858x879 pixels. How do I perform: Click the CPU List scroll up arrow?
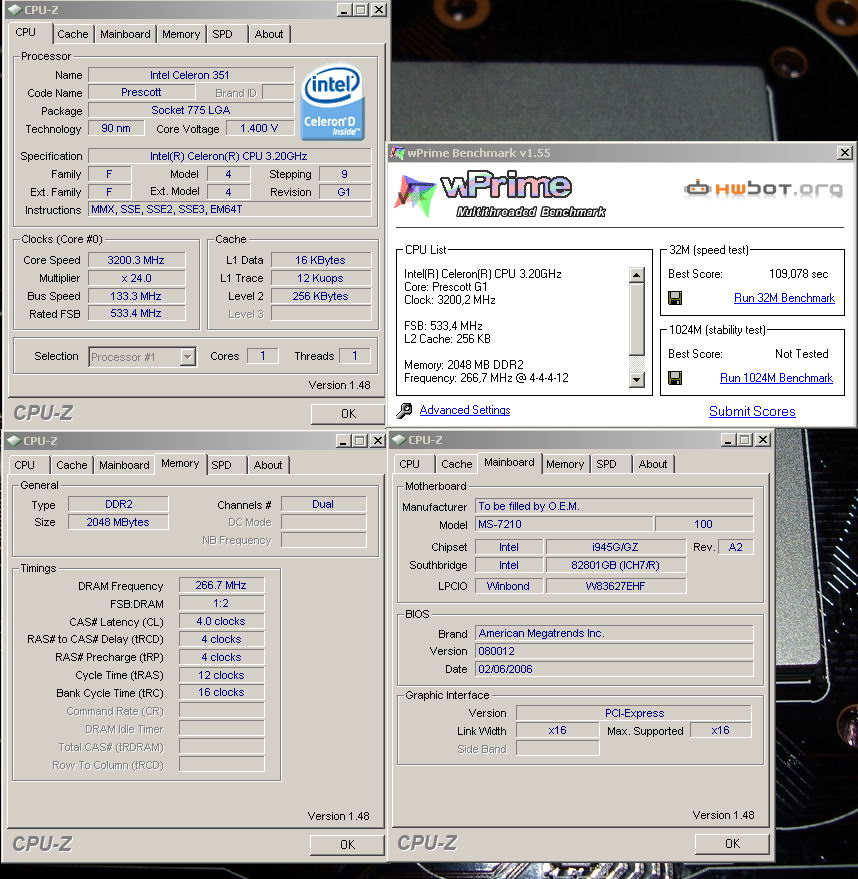pyautogui.click(x=637, y=275)
